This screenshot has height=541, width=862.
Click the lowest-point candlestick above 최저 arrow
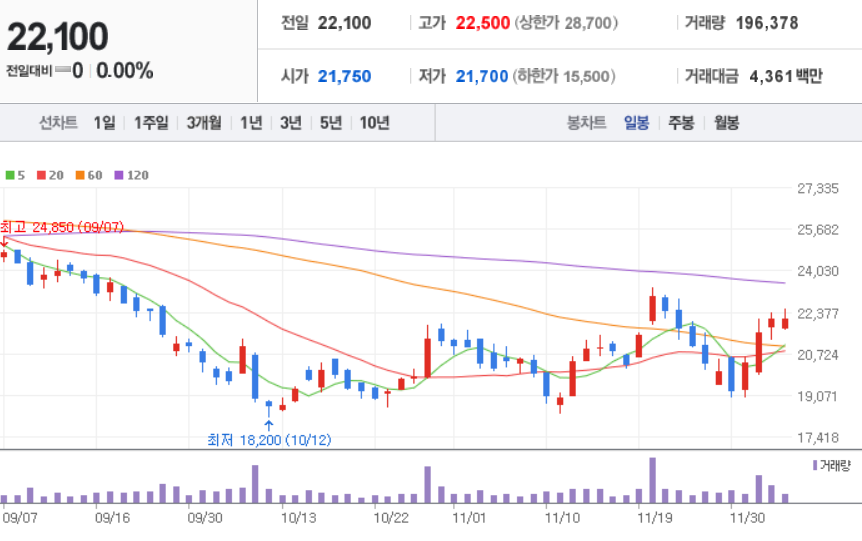(x=269, y=408)
